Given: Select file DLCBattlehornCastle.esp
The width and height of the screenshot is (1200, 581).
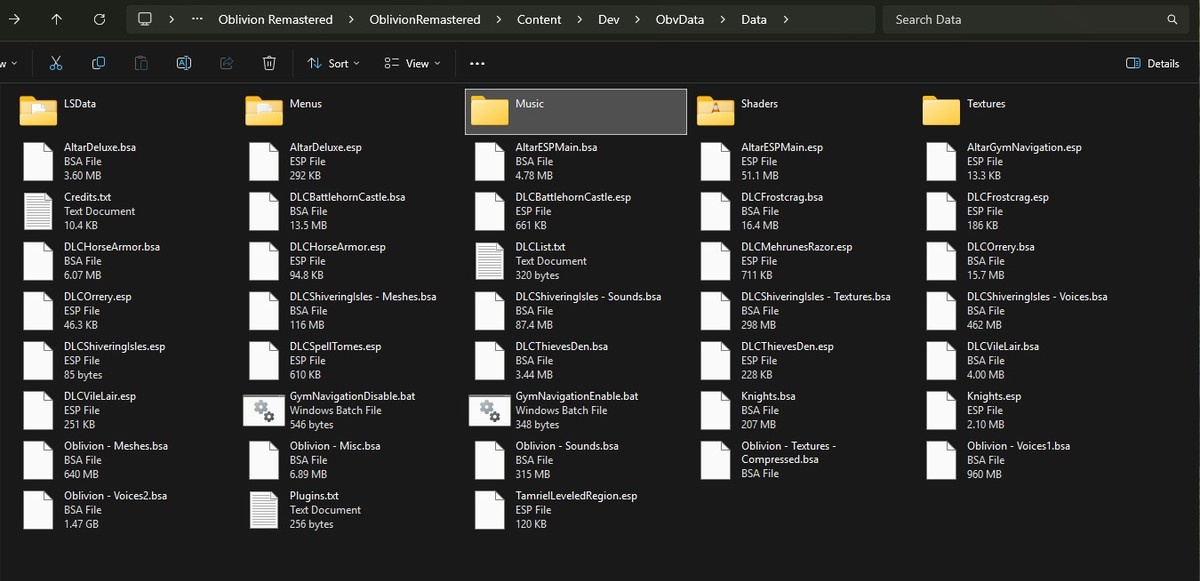Looking at the screenshot, I should tap(577, 211).
